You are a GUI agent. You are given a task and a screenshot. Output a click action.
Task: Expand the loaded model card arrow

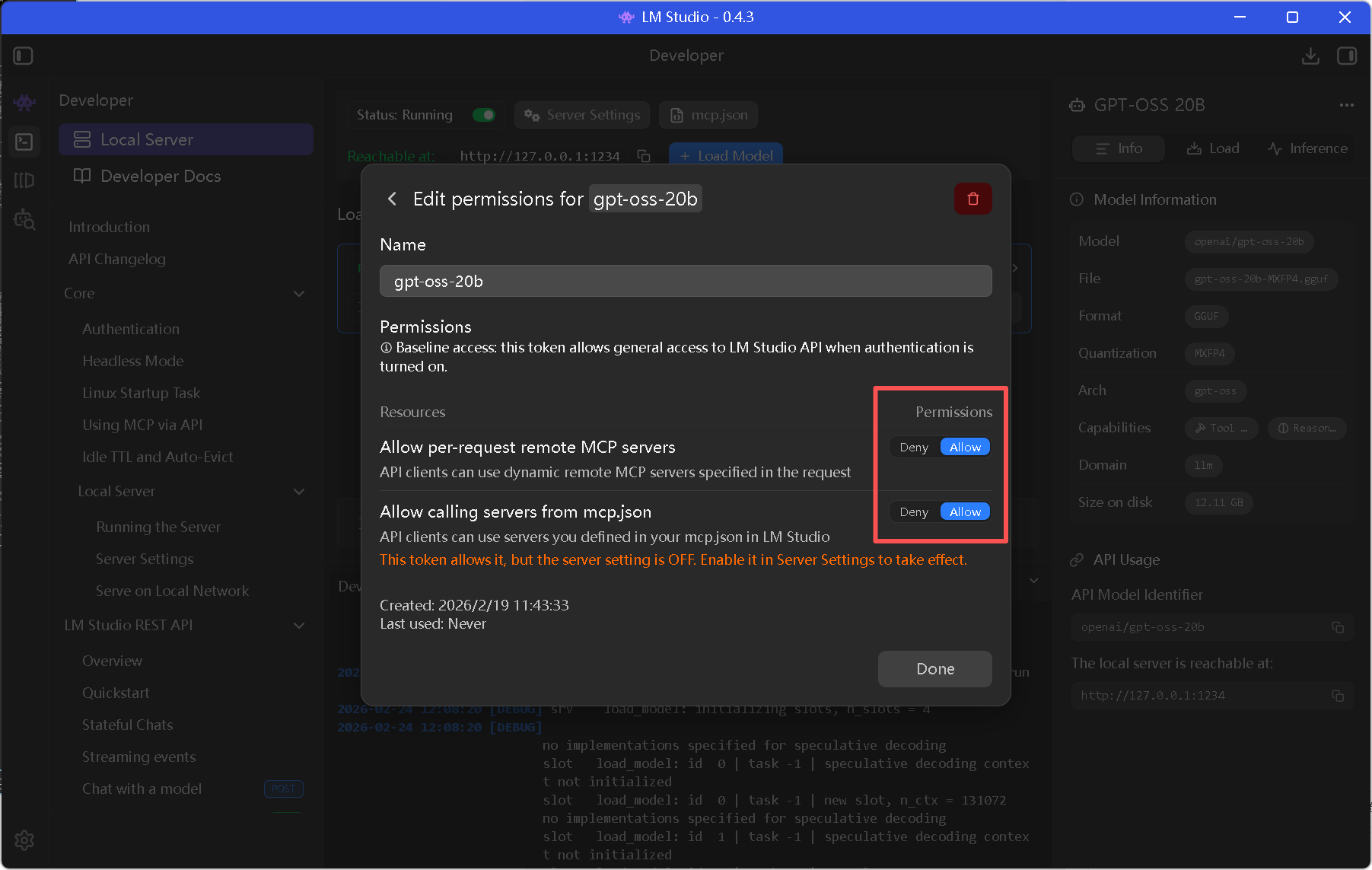tap(1016, 268)
